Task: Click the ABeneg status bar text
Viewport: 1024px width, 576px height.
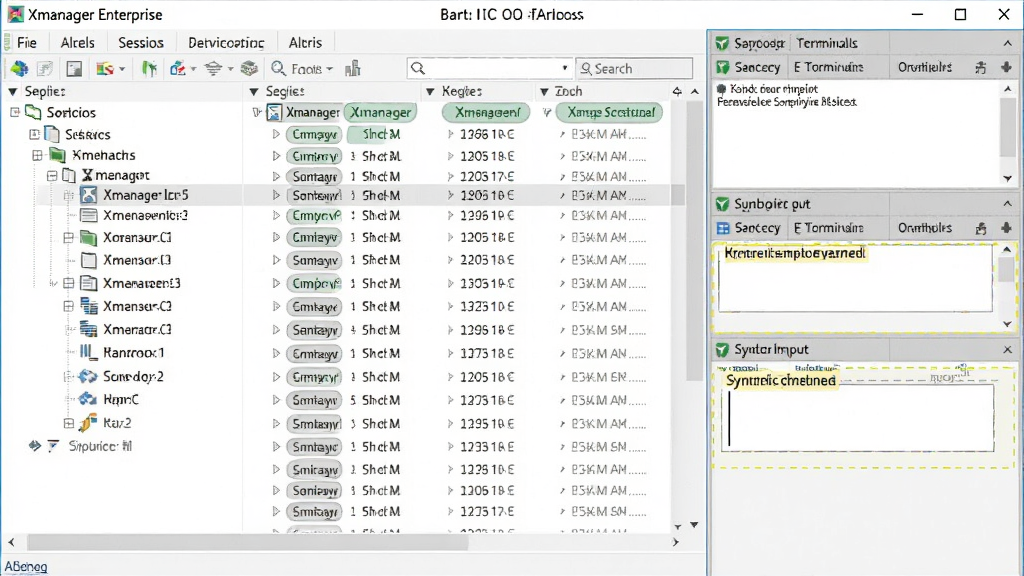Action: tap(26, 566)
